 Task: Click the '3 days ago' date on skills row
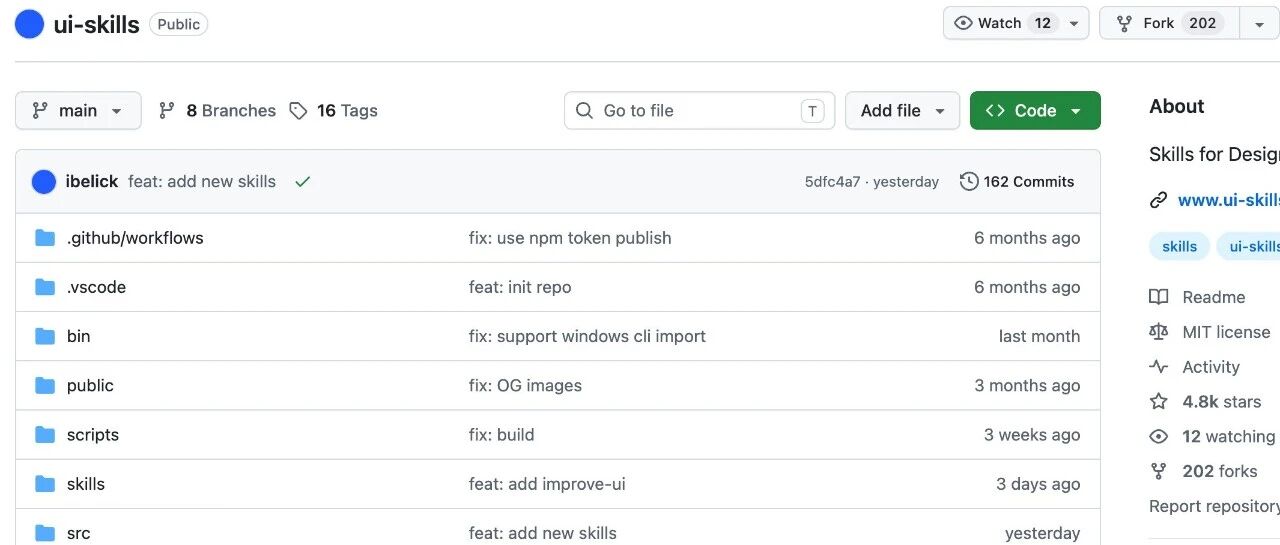[x=1038, y=484]
